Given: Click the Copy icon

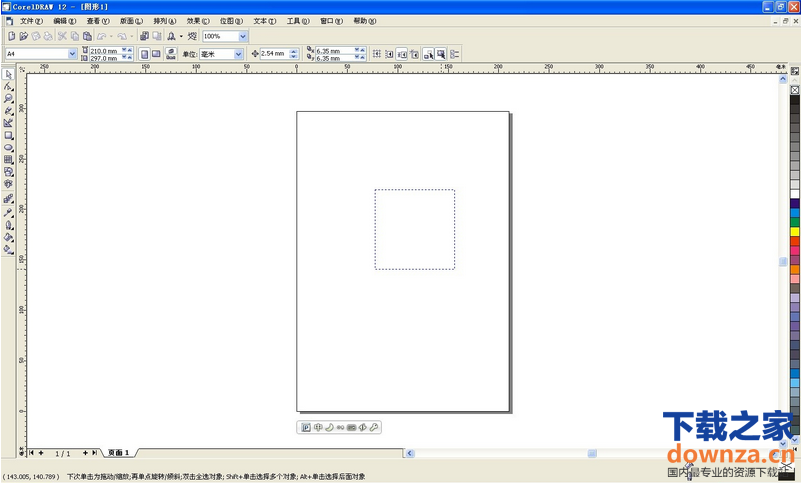Looking at the screenshot, I should point(75,36).
